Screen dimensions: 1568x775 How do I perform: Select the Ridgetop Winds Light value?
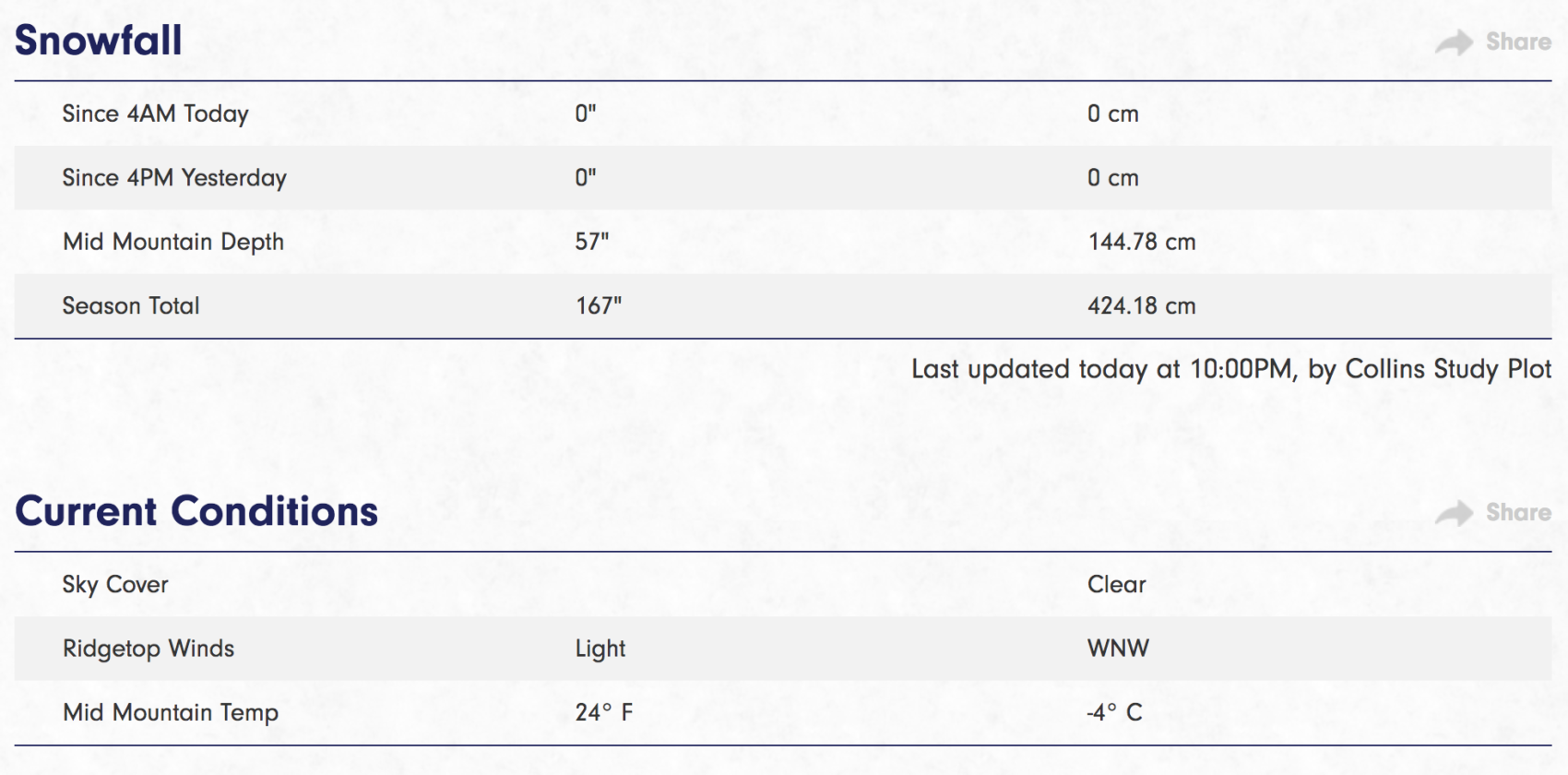point(600,649)
